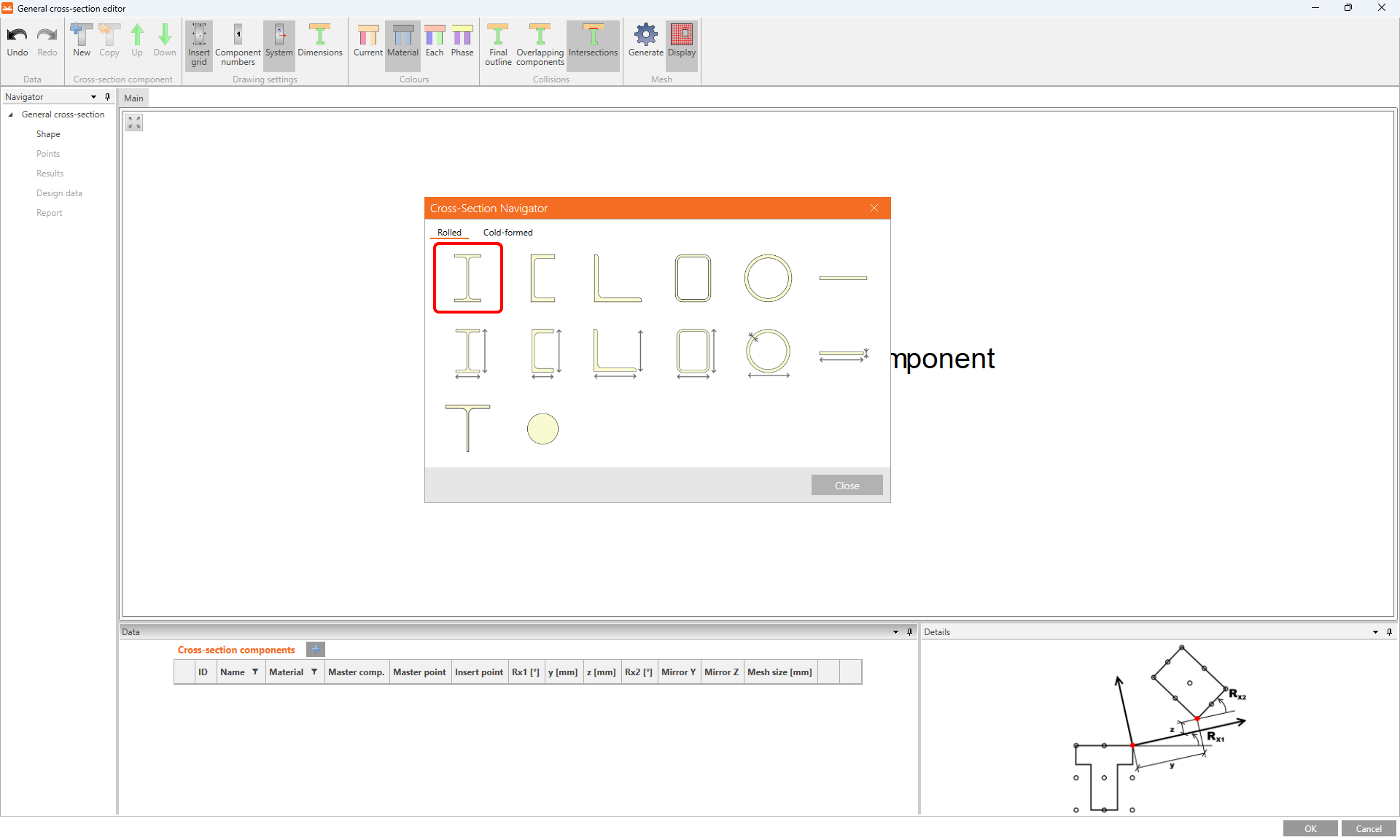
Task: Click the OK button
Action: coord(1310,828)
